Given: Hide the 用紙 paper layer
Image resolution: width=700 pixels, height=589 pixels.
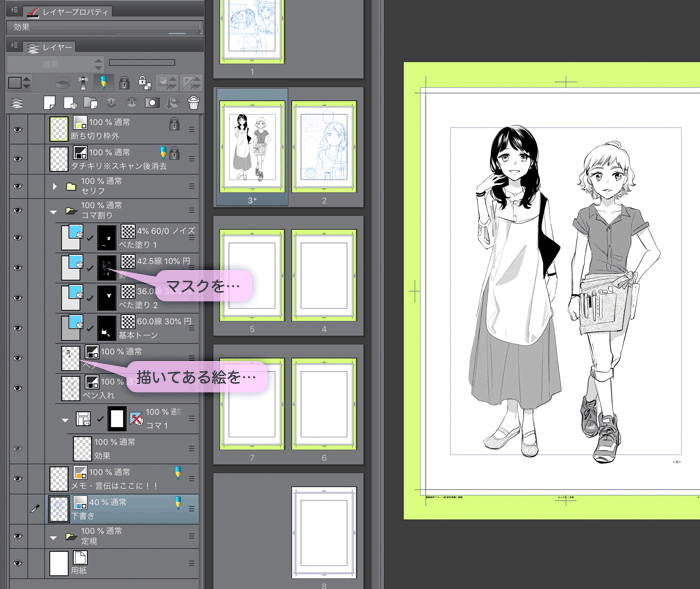Looking at the screenshot, I should (x=18, y=564).
